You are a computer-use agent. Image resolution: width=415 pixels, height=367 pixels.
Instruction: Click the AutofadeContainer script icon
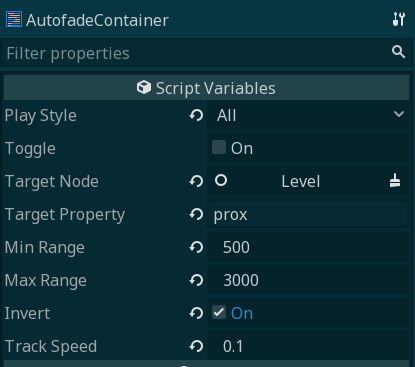coord(14,19)
